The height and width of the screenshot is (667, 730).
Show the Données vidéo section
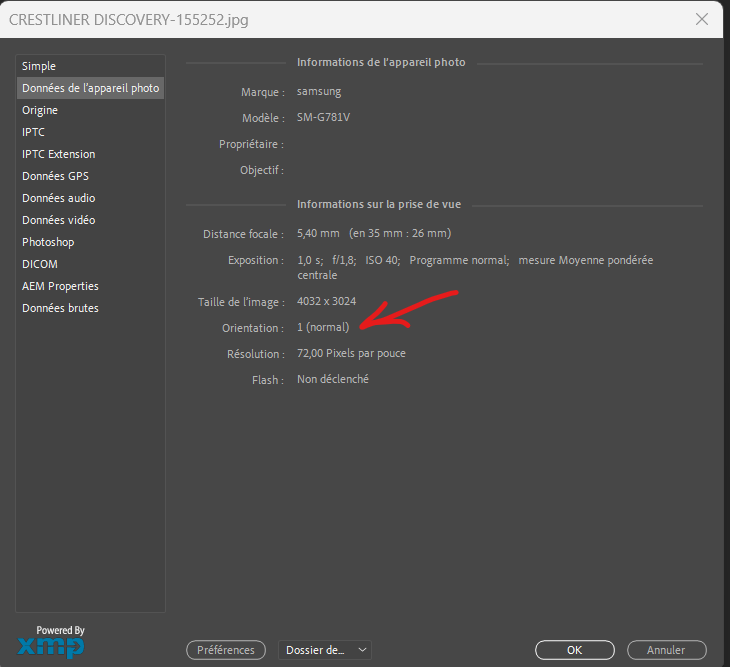pos(90,220)
